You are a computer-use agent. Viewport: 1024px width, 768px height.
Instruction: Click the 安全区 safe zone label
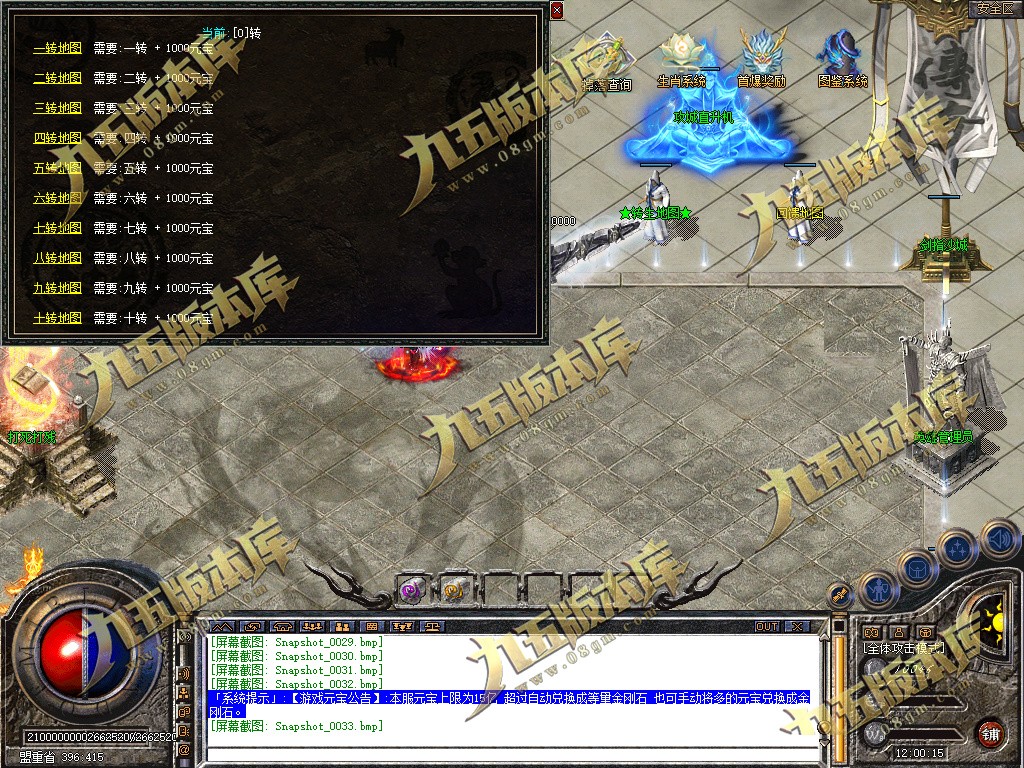point(995,8)
